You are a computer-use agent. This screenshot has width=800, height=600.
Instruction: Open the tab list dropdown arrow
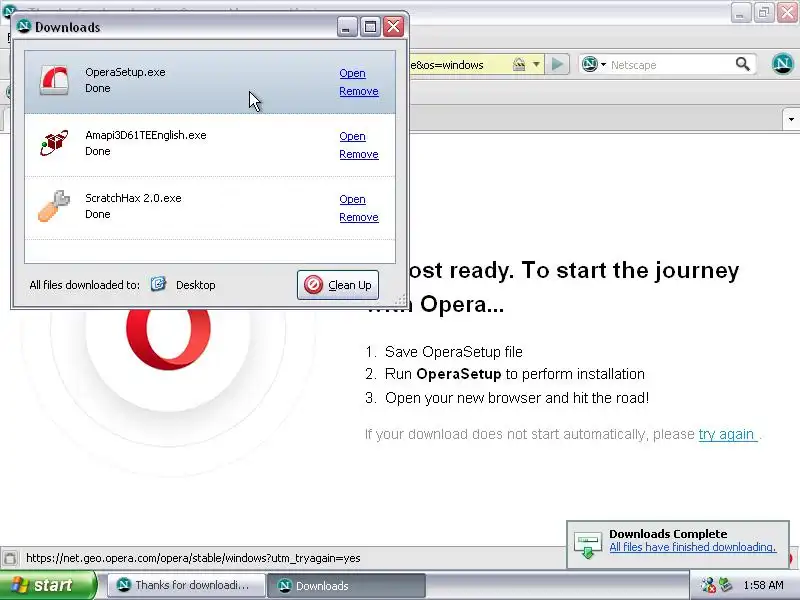coord(791,119)
